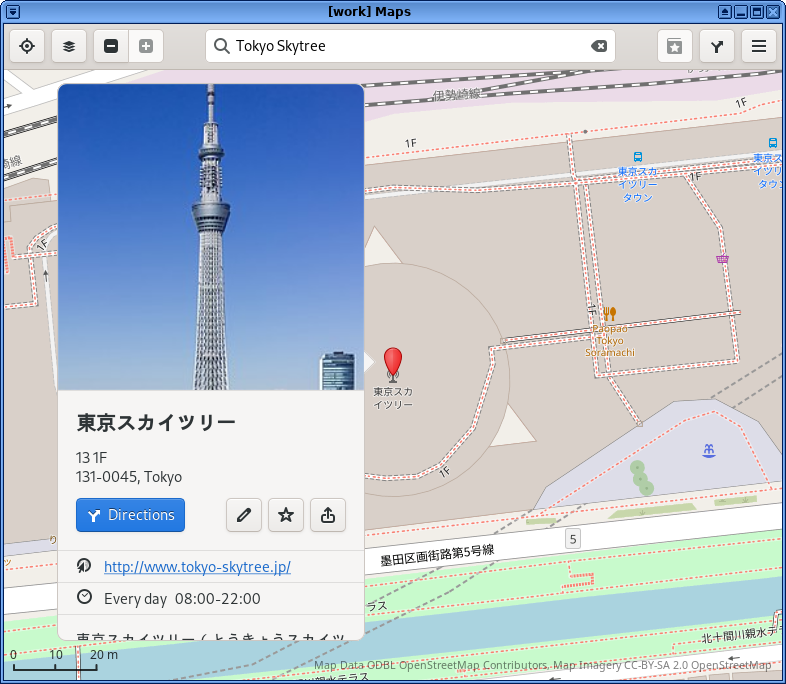Click the 東京スカイツリー place title
This screenshot has width=786, height=684.
click(156, 422)
